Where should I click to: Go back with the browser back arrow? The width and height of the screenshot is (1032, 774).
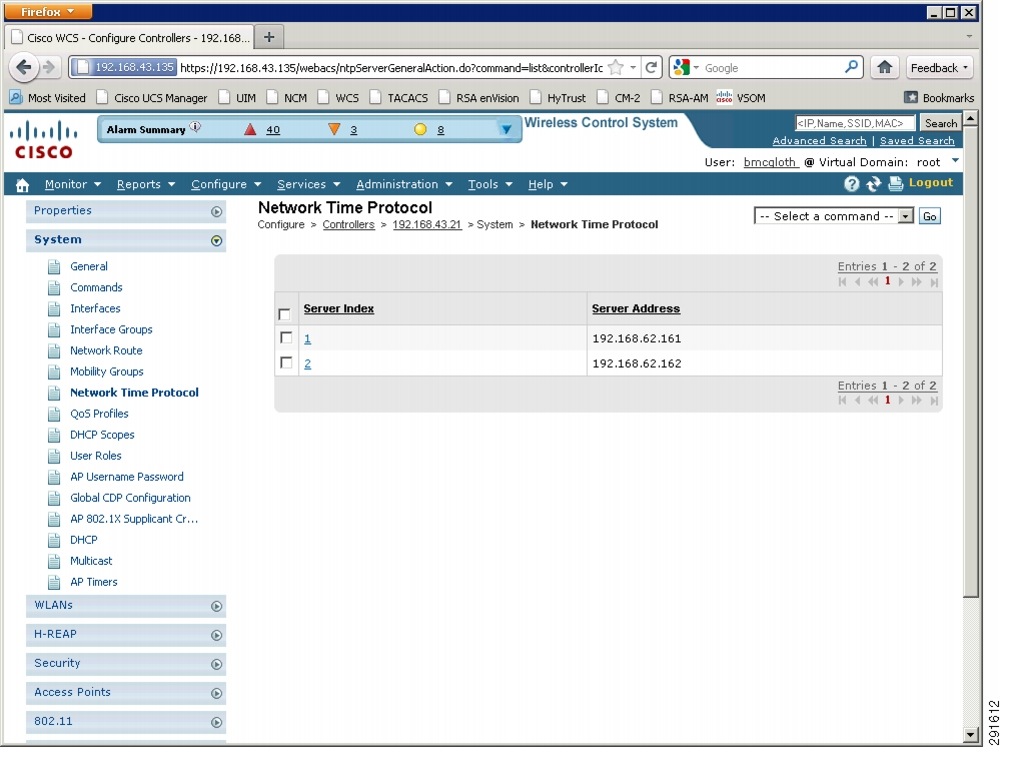tap(24, 67)
